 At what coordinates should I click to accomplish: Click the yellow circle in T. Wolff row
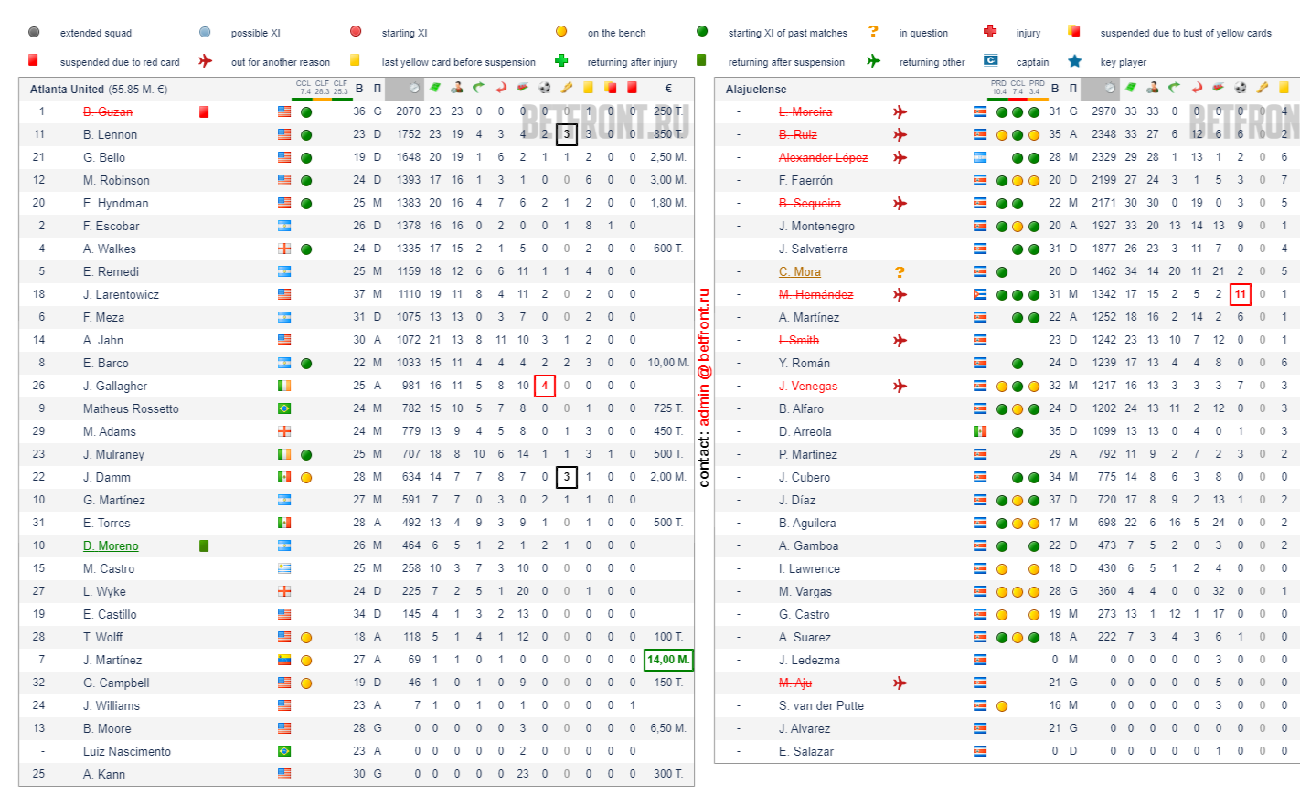tap(306, 637)
